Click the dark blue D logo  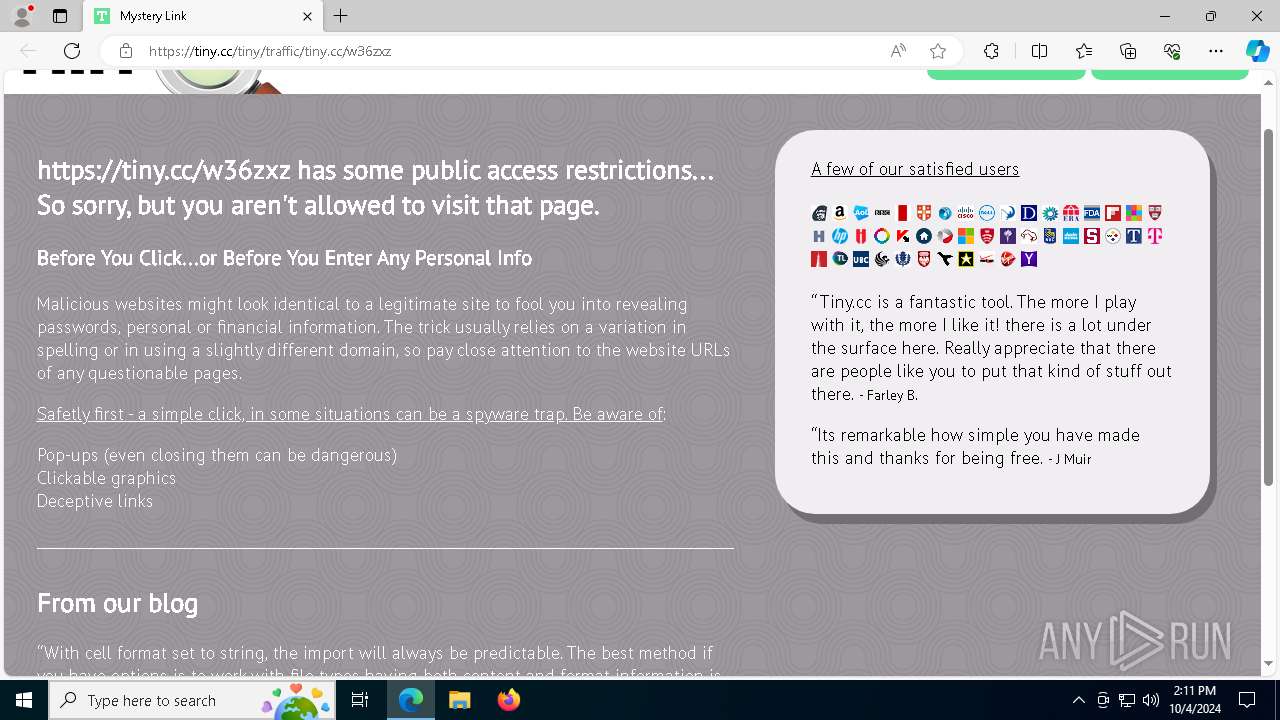coord(1029,213)
